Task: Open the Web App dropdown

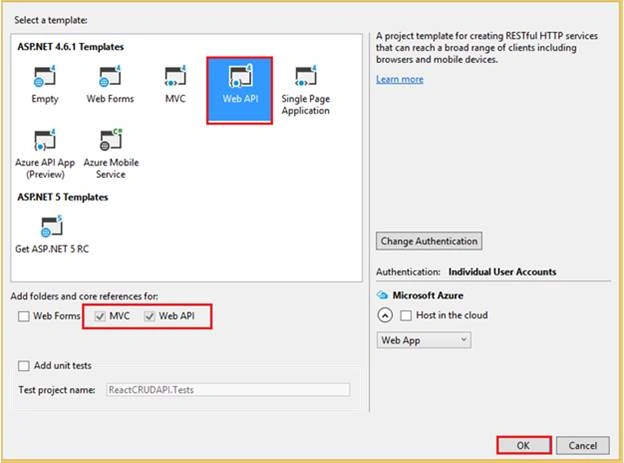Action: [x=424, y=340]
